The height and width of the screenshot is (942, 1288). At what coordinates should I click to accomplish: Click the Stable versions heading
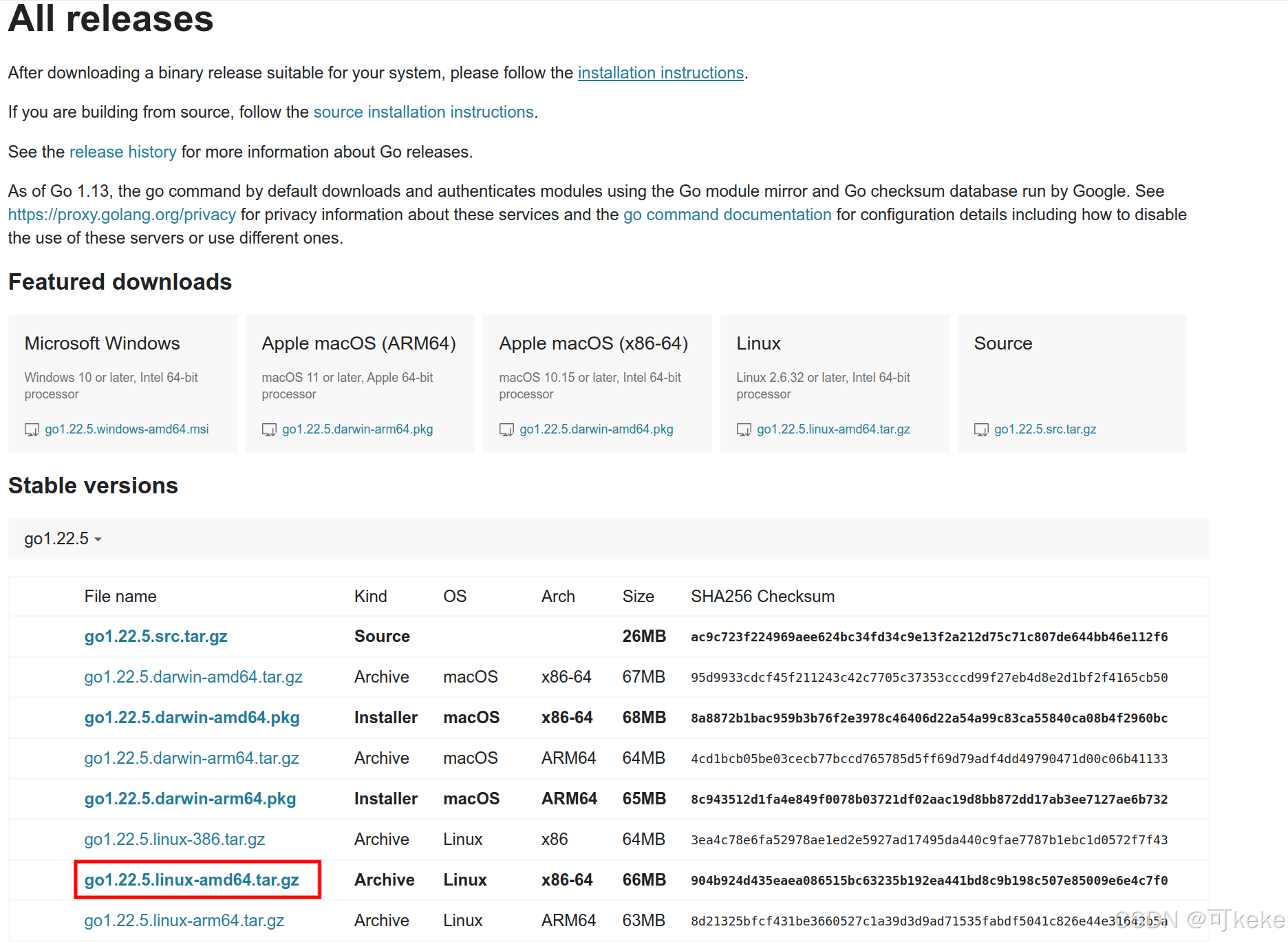click(x=93, y=486)
